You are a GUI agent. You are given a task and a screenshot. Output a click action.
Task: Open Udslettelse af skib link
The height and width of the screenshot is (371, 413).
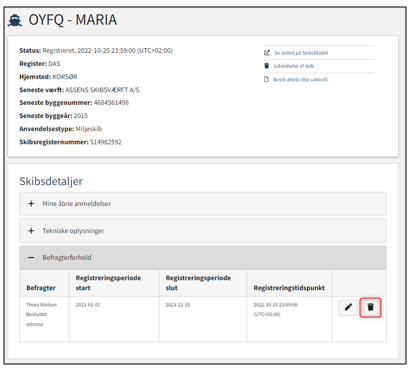[x=294, y=66]
